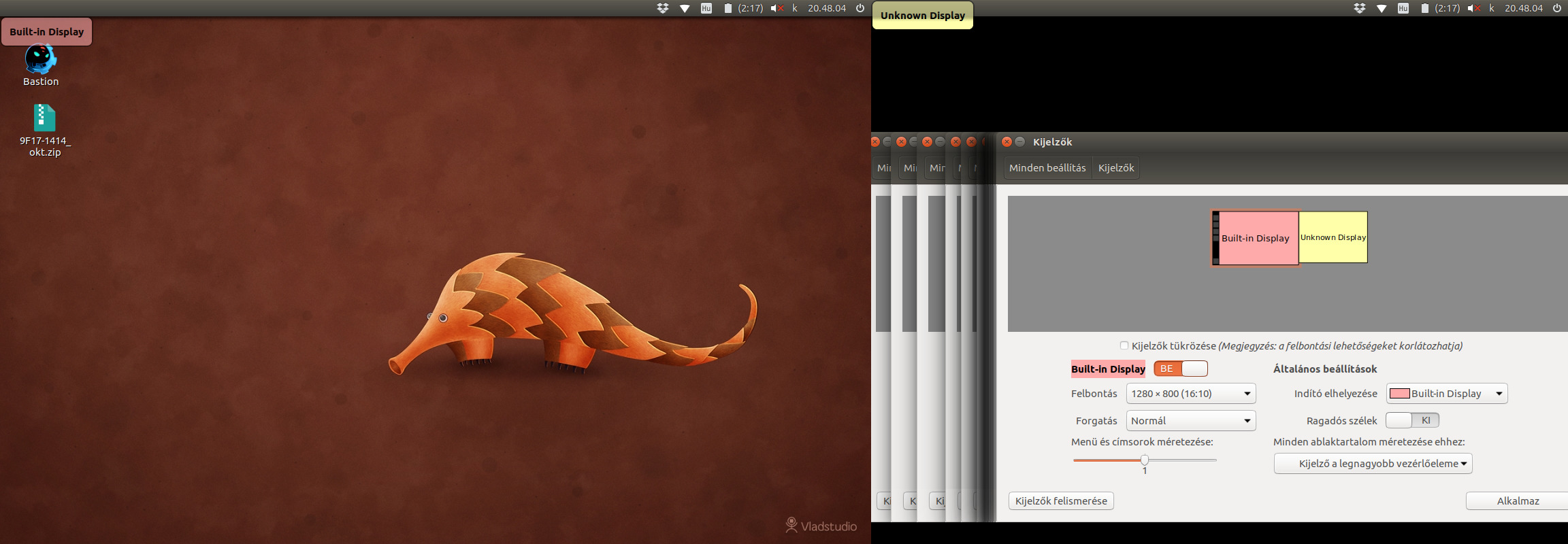
Task: Open power session icon on Built-in Display panel
Action: 860,8
